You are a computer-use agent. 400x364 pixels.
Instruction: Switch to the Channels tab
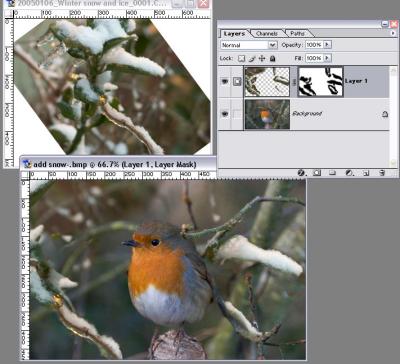click(267, 34)
